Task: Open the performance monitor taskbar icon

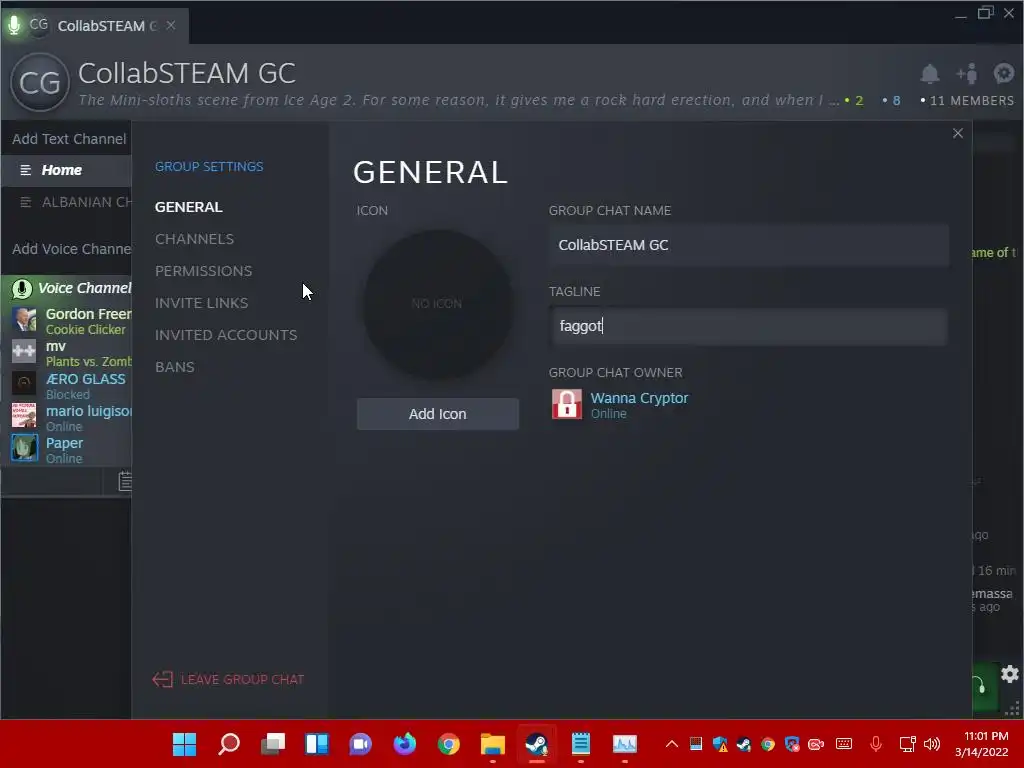Action: [x=624, y=744]
